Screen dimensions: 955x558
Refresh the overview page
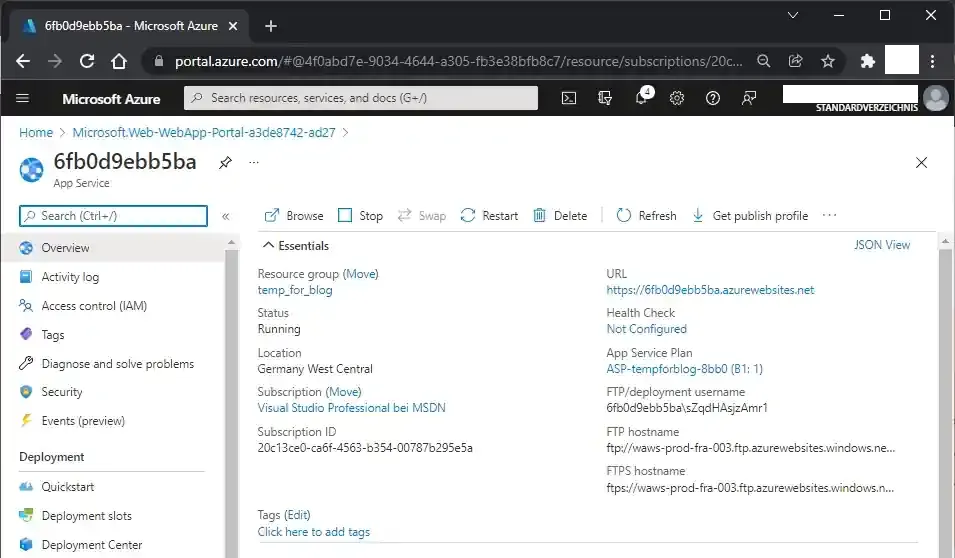point(646,216)
